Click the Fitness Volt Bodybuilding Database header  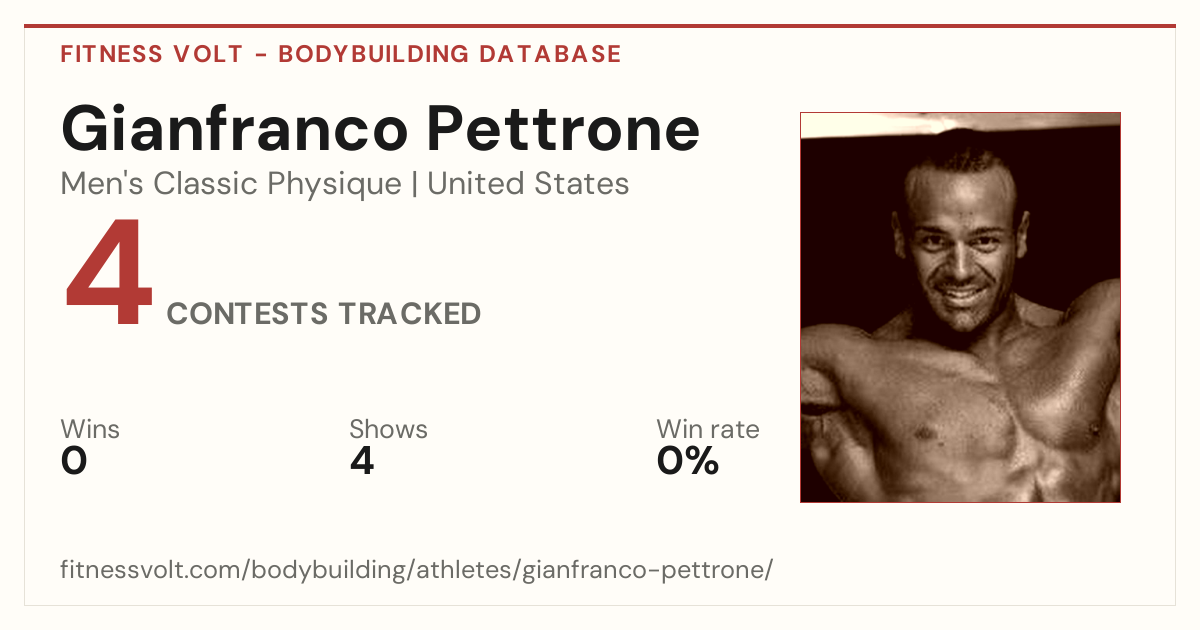coord(341,54)
